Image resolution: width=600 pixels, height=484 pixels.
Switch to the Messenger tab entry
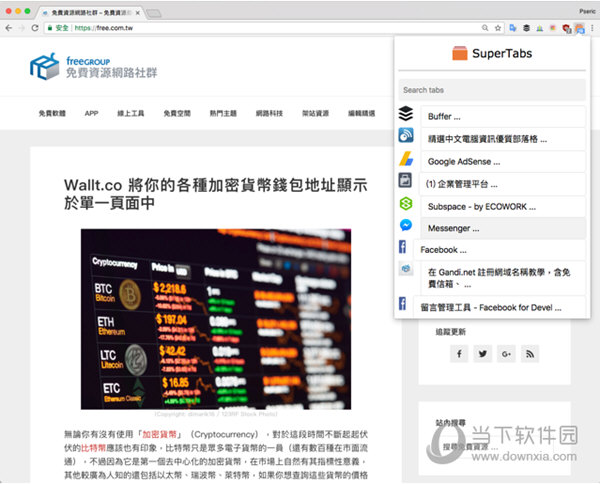click(503, 228)
